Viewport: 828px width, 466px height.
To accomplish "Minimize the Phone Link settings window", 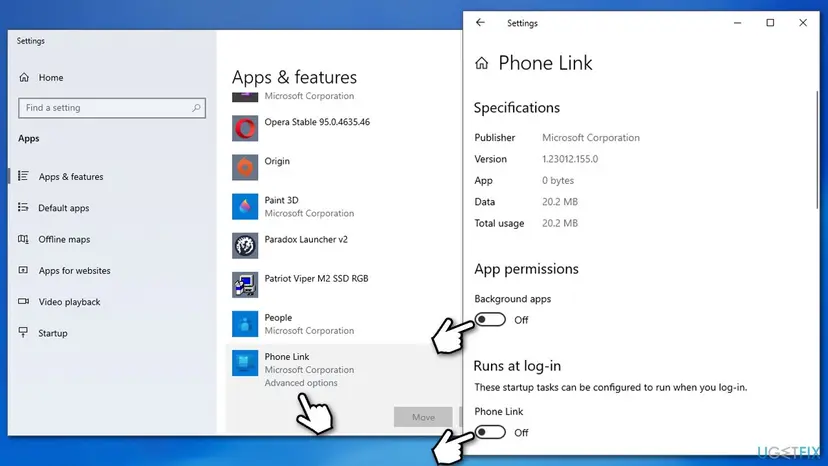I will click(x=737, y=23).
